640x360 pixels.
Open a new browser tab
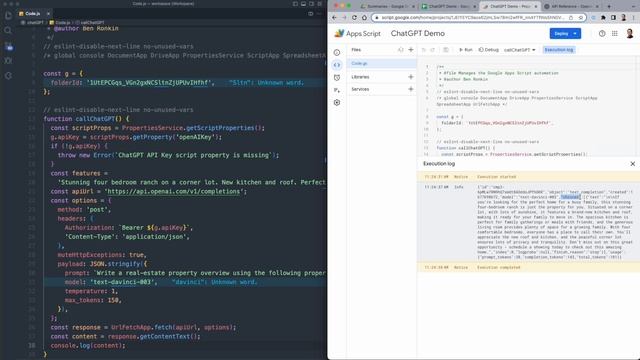609,7
